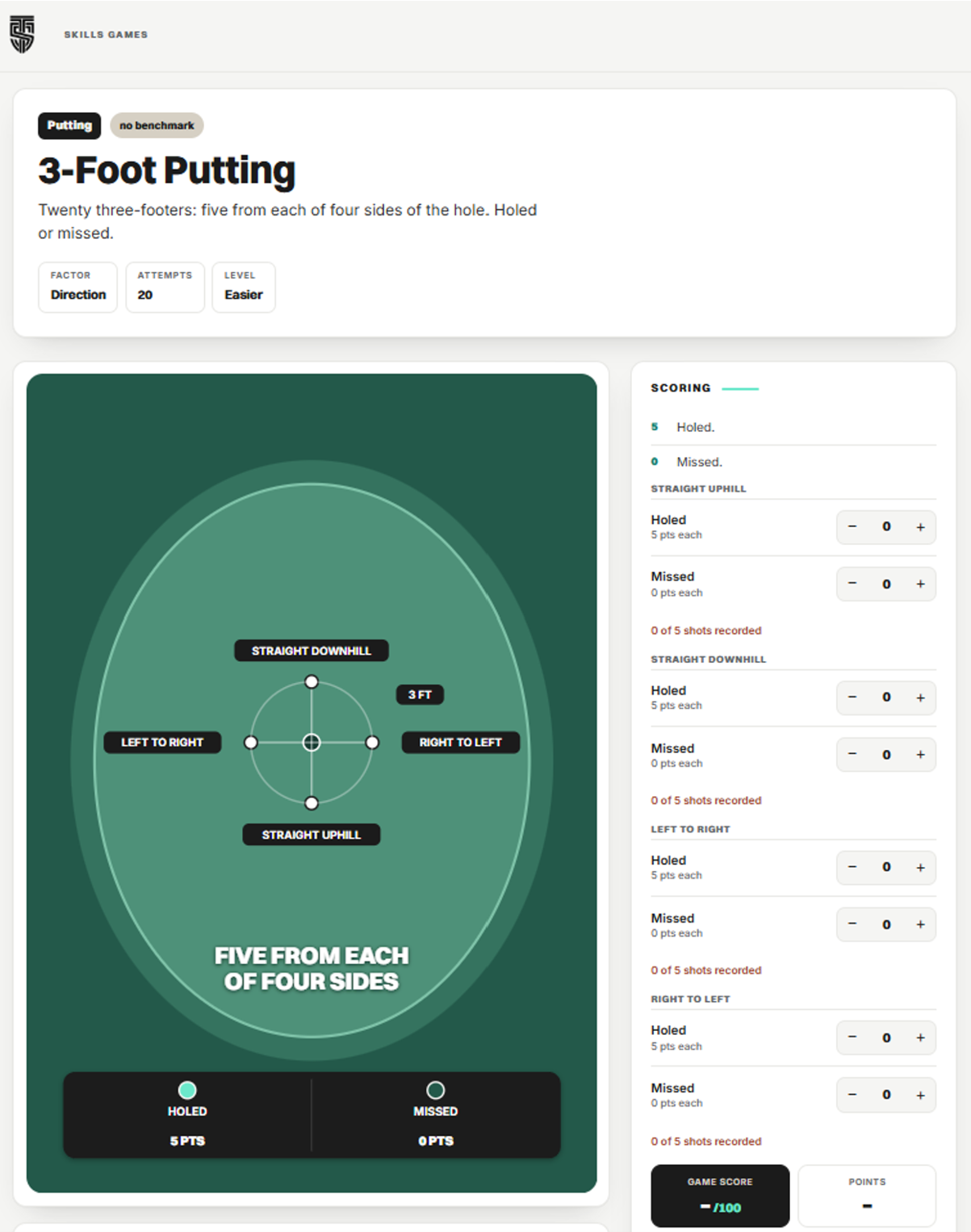Click the Holed legend circle
971x1232 pixels.
click(187, 1090)
